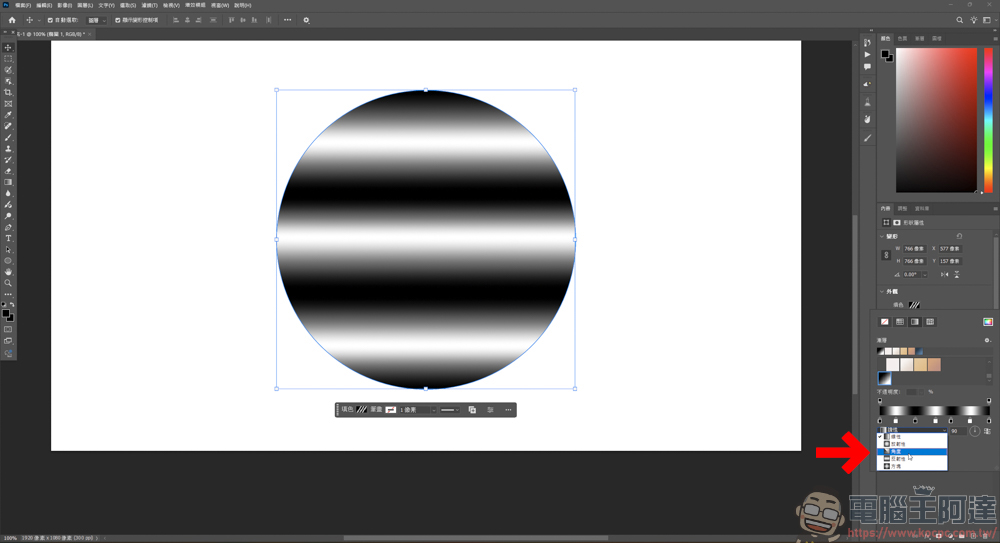Click align top edges icon
Screen dimensions: 1000x543
point(231,20)
